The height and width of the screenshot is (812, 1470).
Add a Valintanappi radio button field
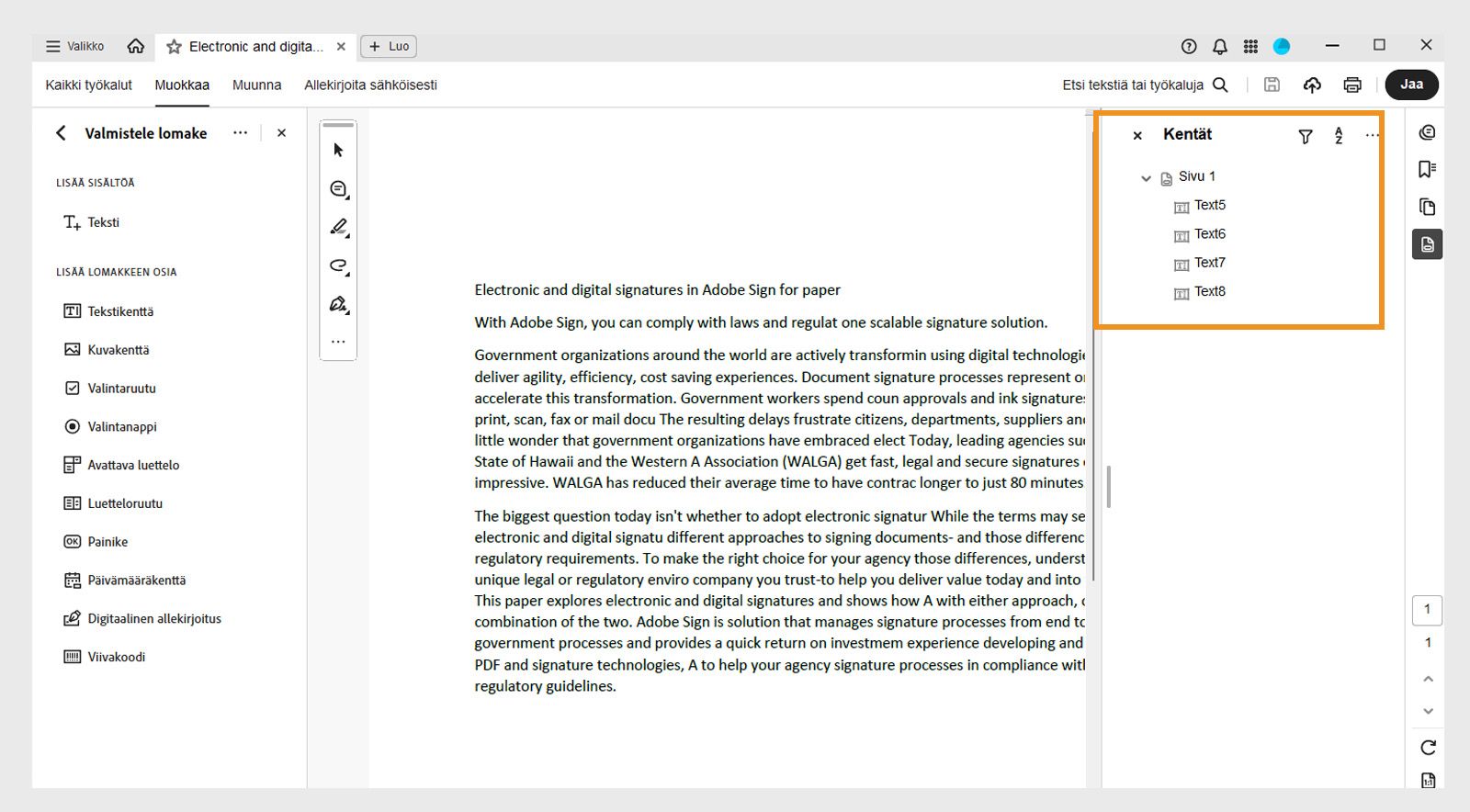(110, 427)
